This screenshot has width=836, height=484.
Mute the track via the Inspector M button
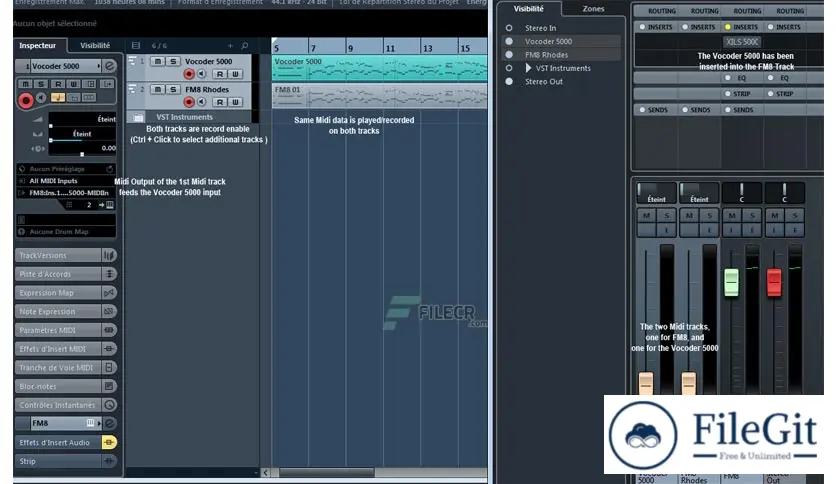(x=25, y=84)
